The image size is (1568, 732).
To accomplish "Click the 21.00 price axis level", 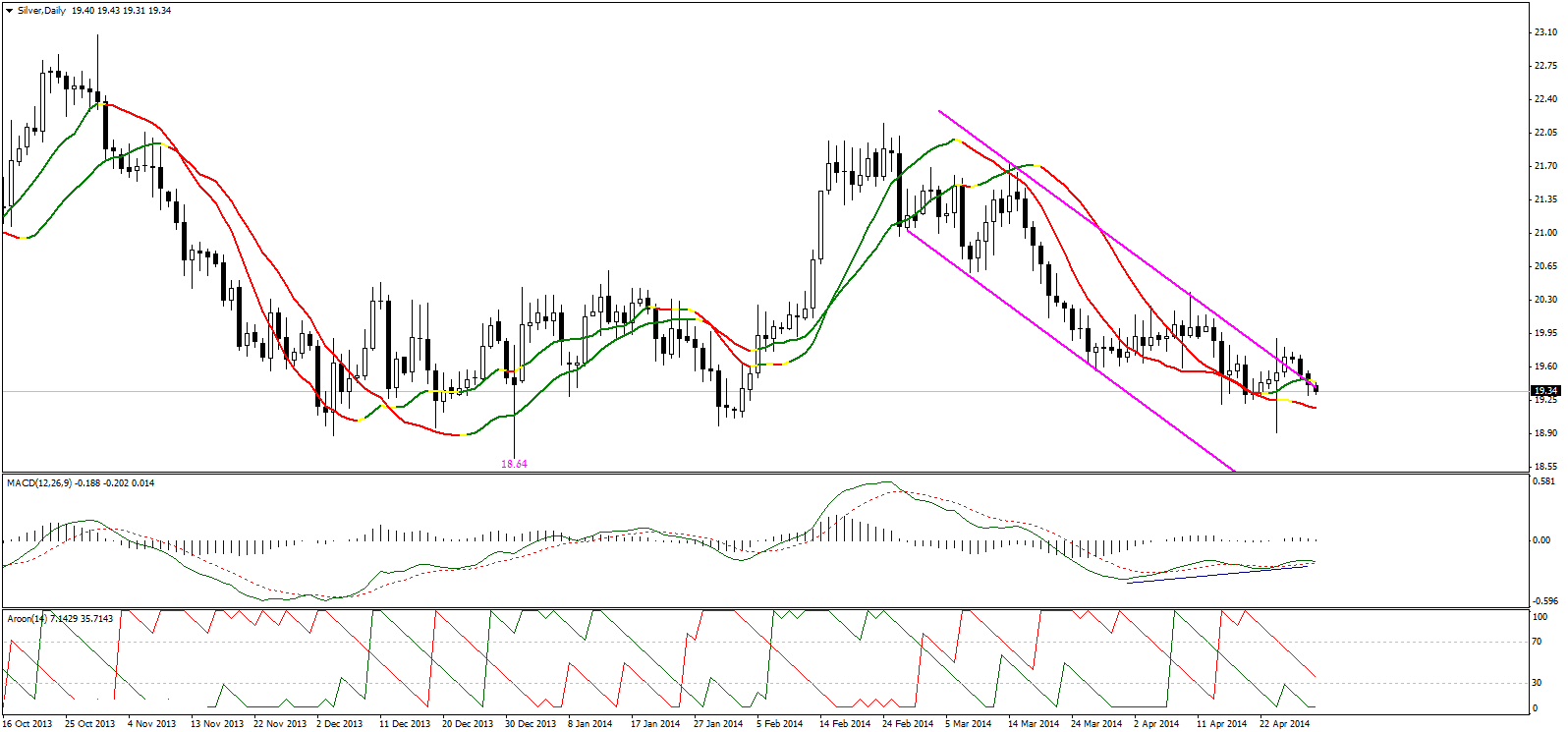I will 1545,233.
